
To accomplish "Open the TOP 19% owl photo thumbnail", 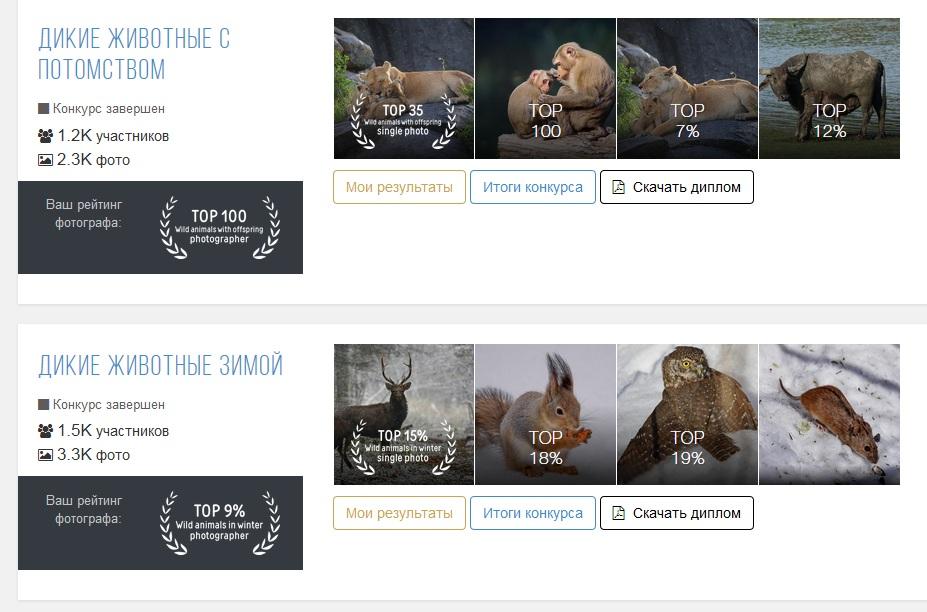I will click(688, 415).
